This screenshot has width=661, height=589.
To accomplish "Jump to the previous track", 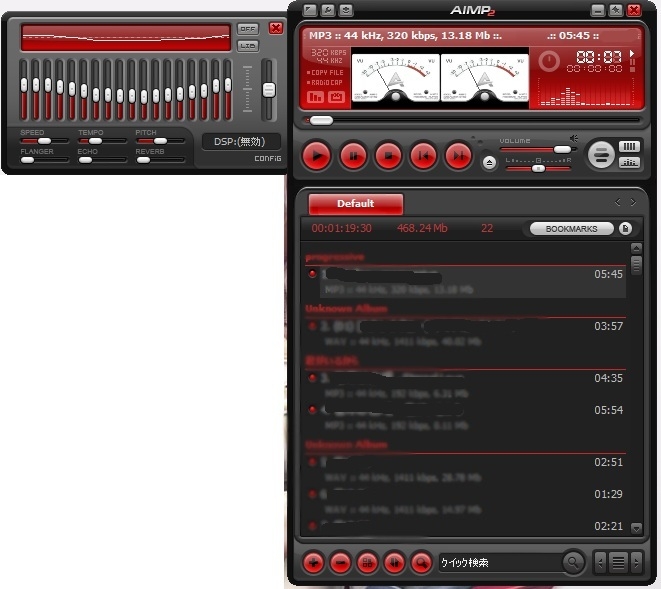I will tap(423, 156).
